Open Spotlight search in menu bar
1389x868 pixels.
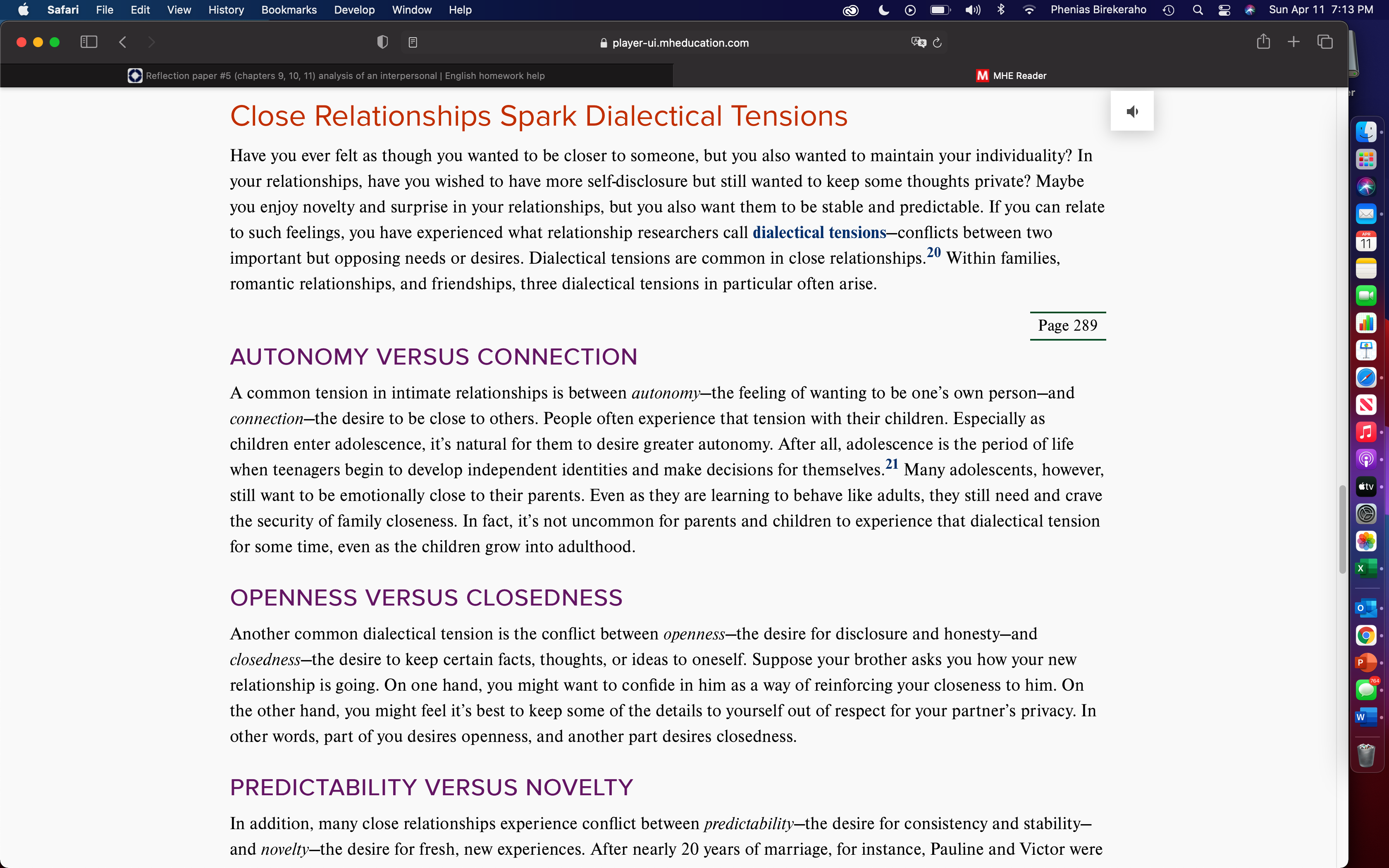[x=1198, y=10]
